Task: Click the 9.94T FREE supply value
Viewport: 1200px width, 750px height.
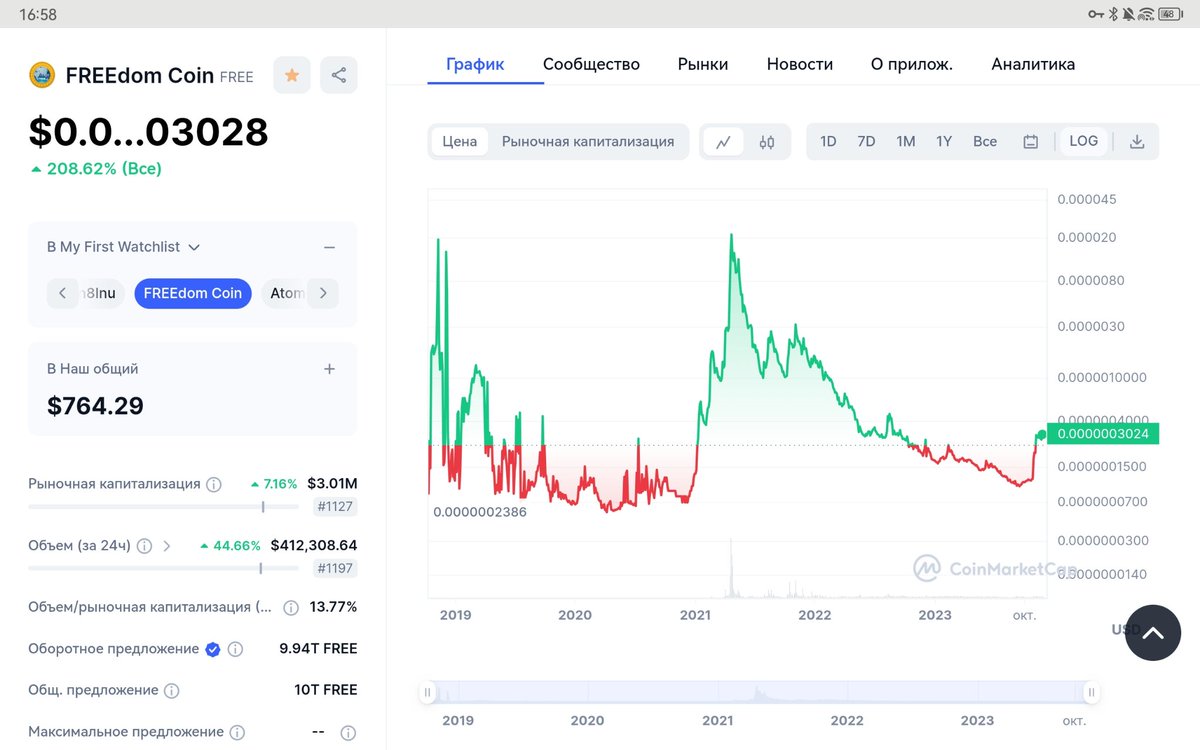Action: pos(318,649)
